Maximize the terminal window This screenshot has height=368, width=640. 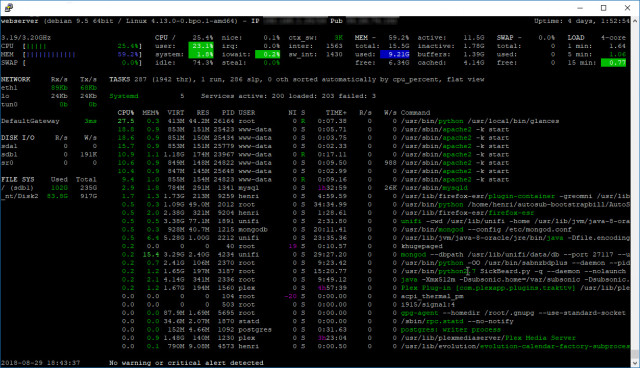pos(604,8)
